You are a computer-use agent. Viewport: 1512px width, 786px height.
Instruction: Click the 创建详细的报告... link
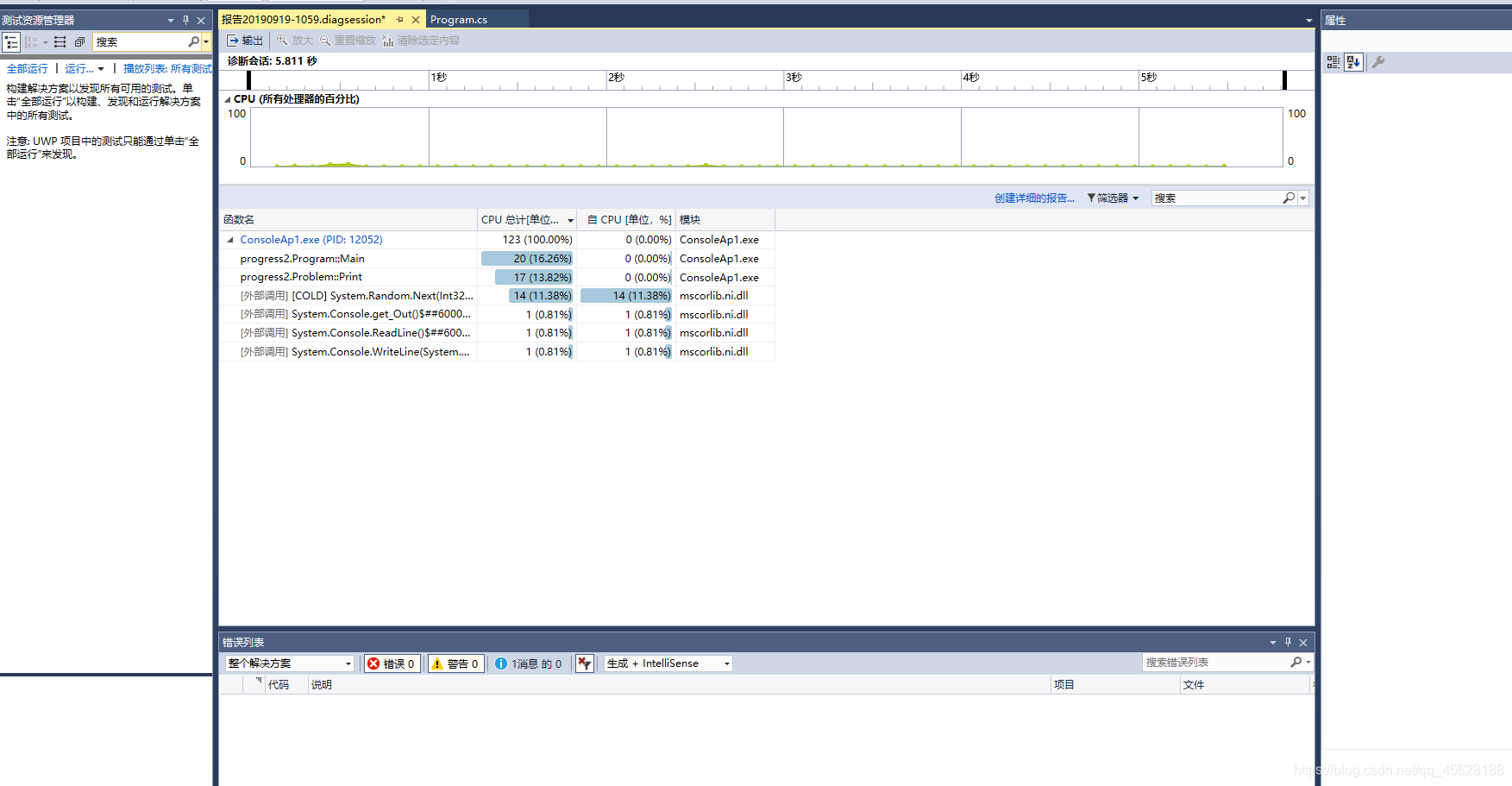coord(1034,198)
